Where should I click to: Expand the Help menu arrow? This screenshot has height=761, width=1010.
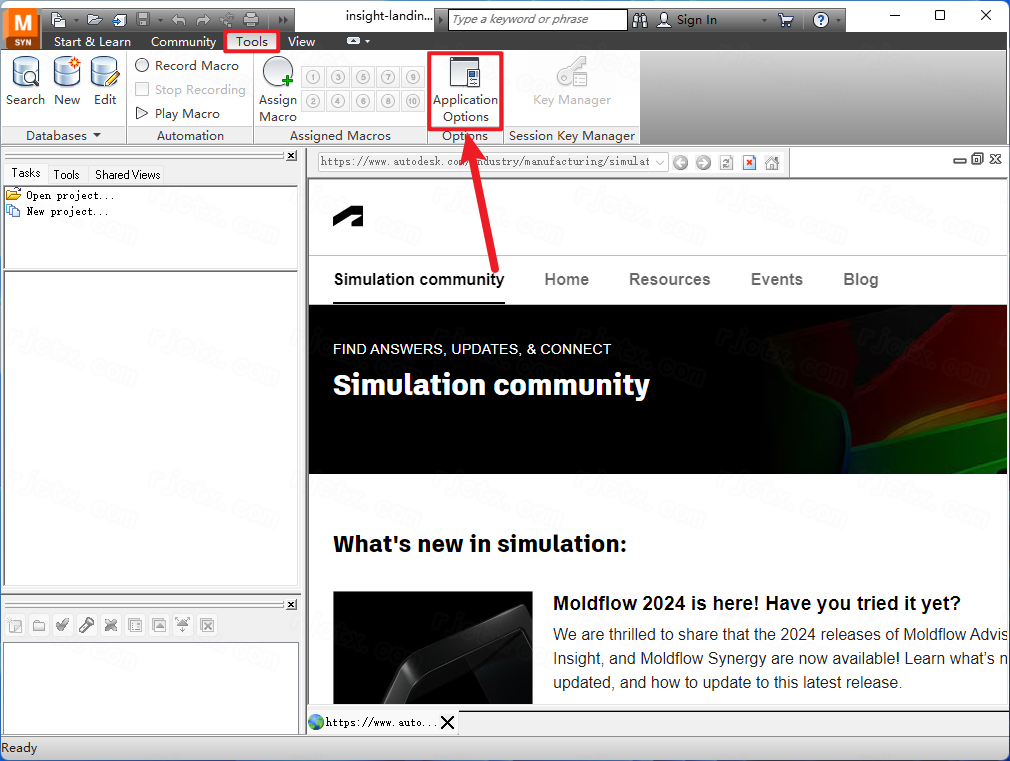(x=838, y=20)
